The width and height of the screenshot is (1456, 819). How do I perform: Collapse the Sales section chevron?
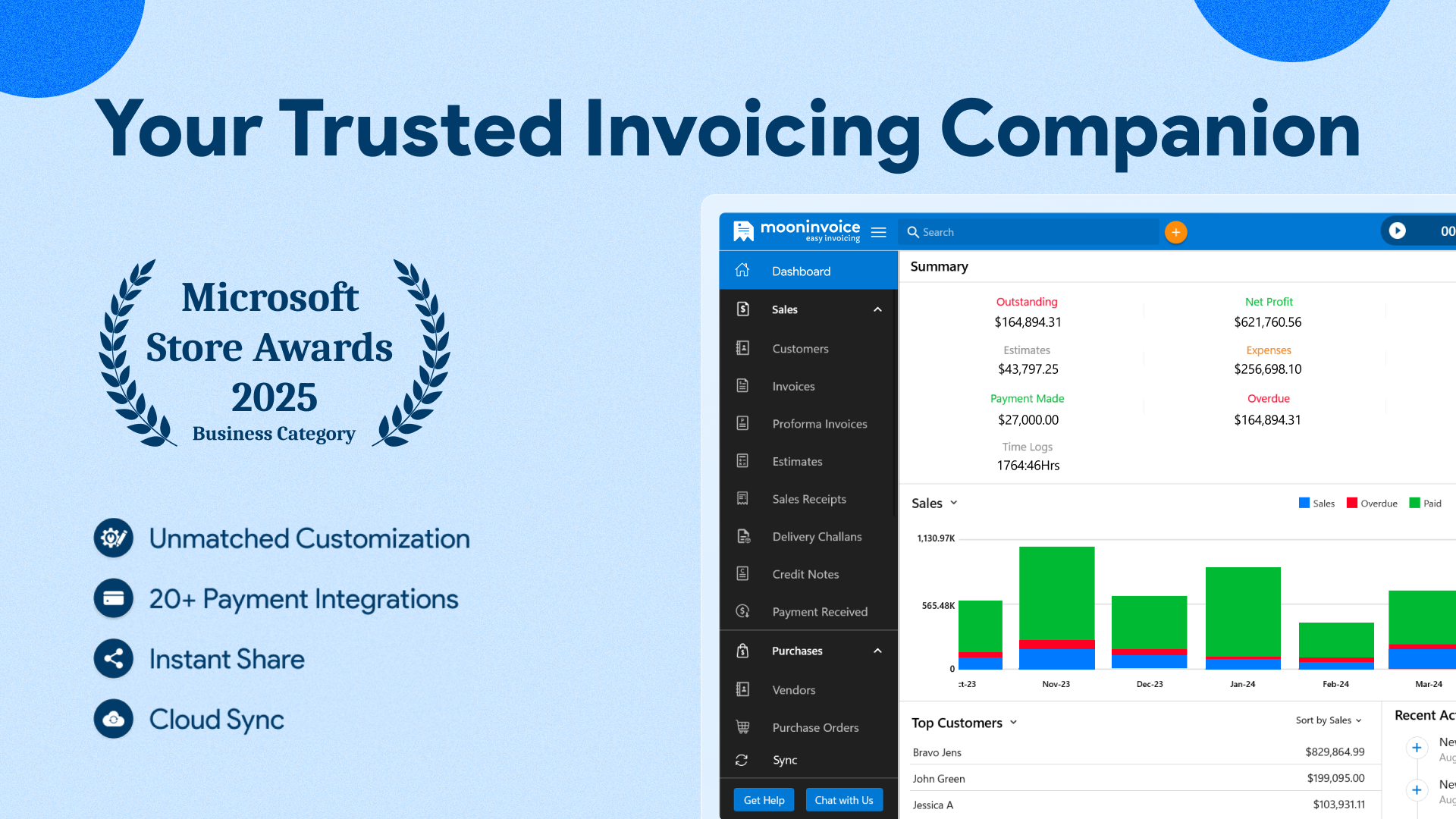click(x=877, y=309)
